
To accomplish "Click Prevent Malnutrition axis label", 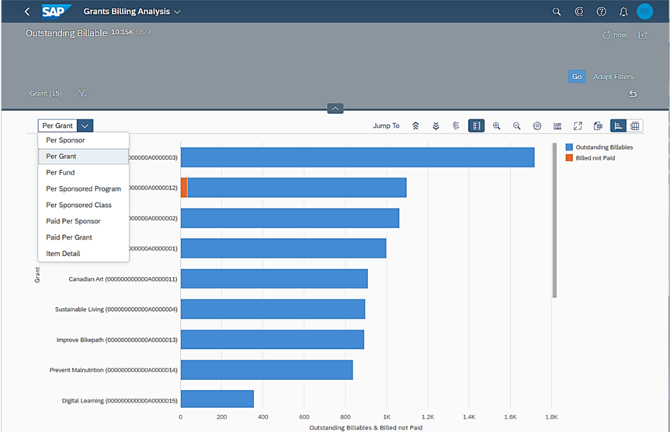I will tap(114, 370).
